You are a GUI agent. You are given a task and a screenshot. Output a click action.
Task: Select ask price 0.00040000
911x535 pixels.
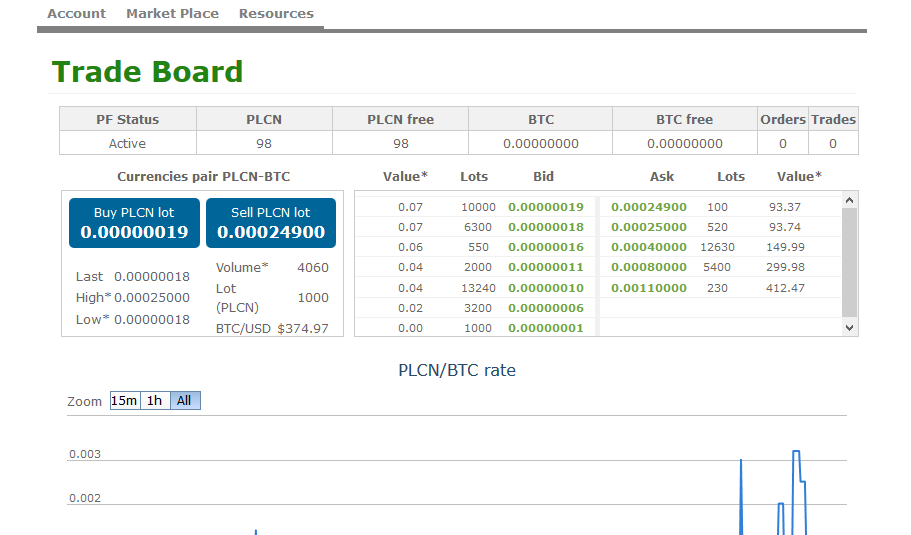tap(649, 247)
